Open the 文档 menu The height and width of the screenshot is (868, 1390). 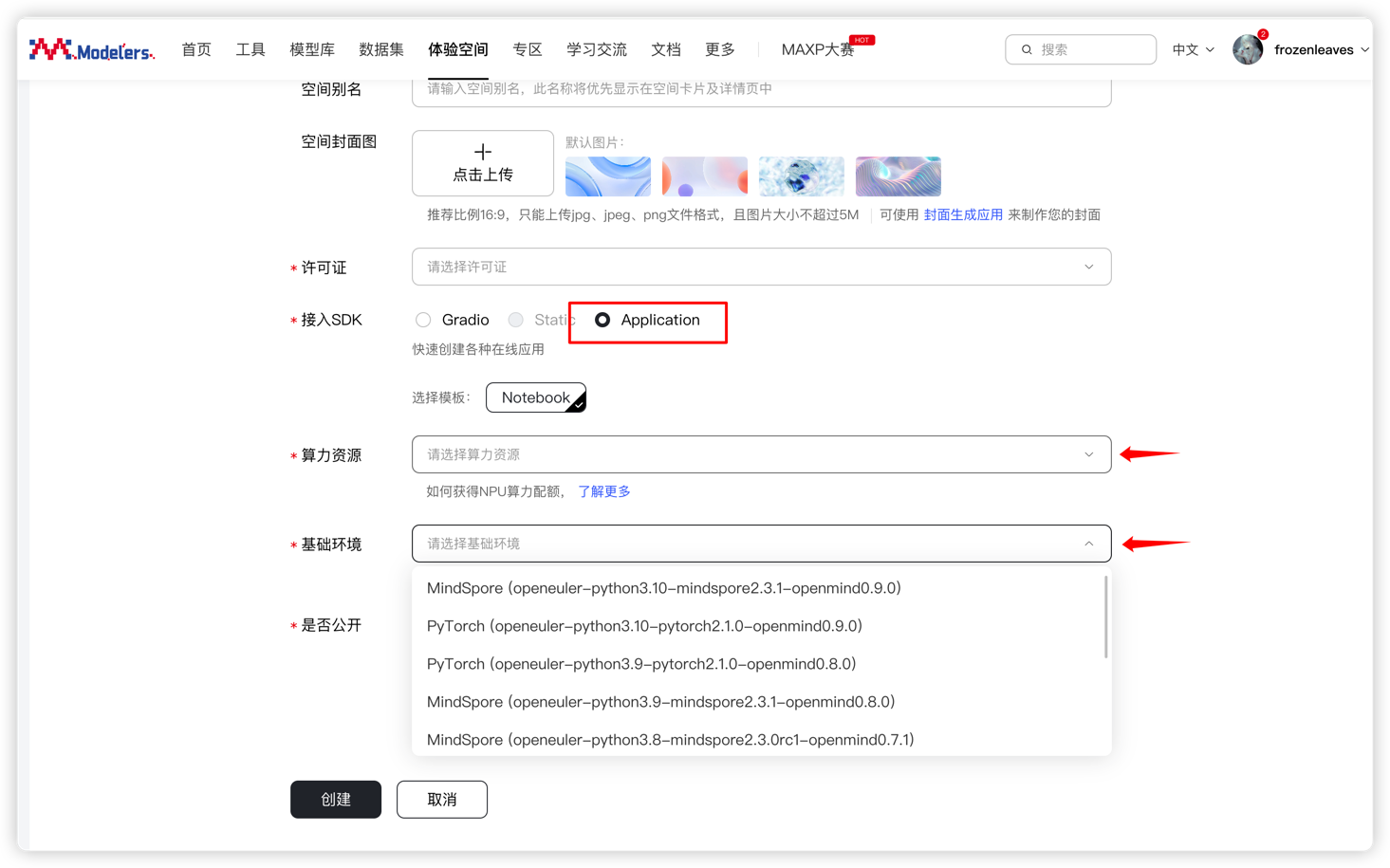point(666,49)
